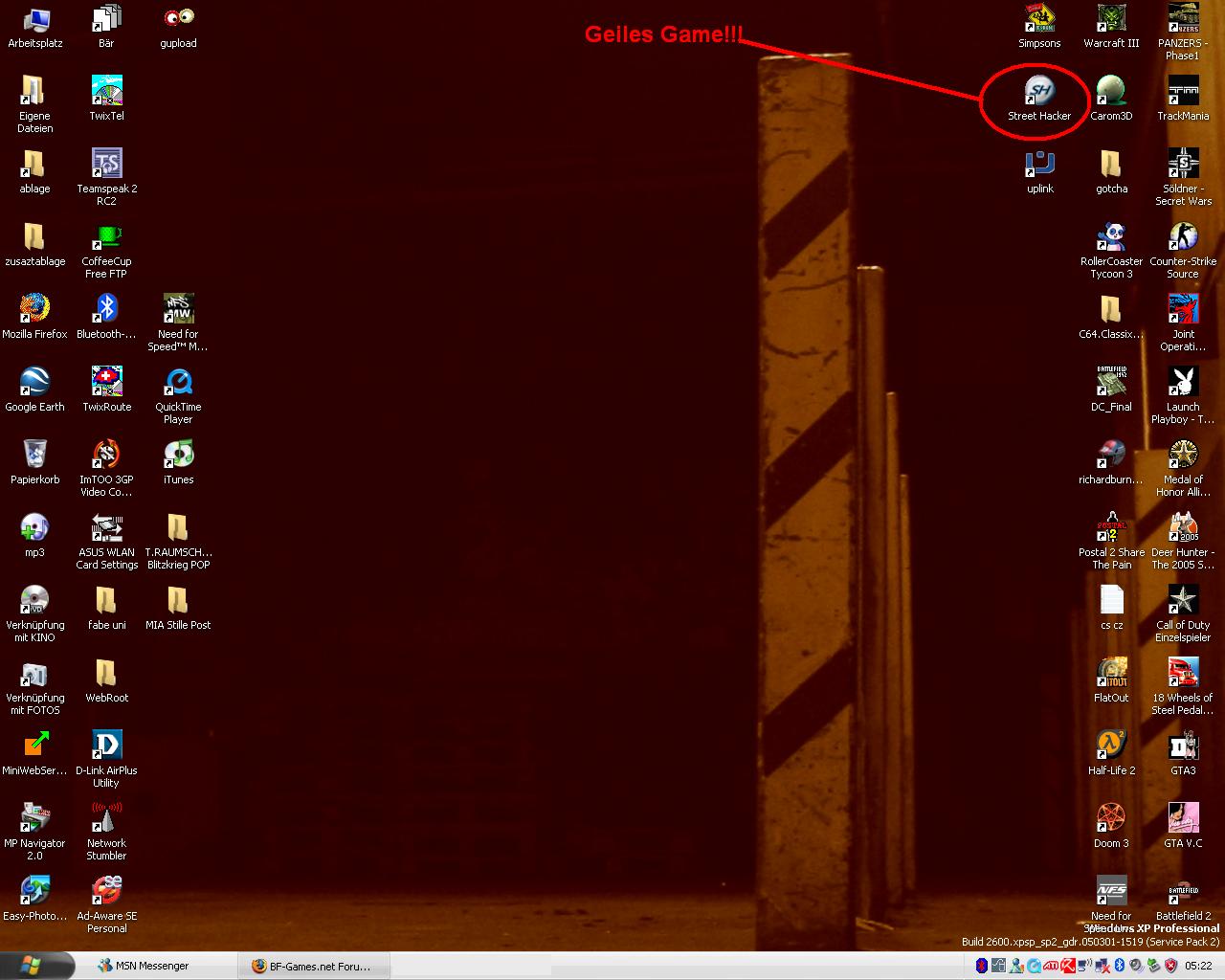
Task: Launch TwixRoute
Action: pyautogui.click(x=106, y=390)
